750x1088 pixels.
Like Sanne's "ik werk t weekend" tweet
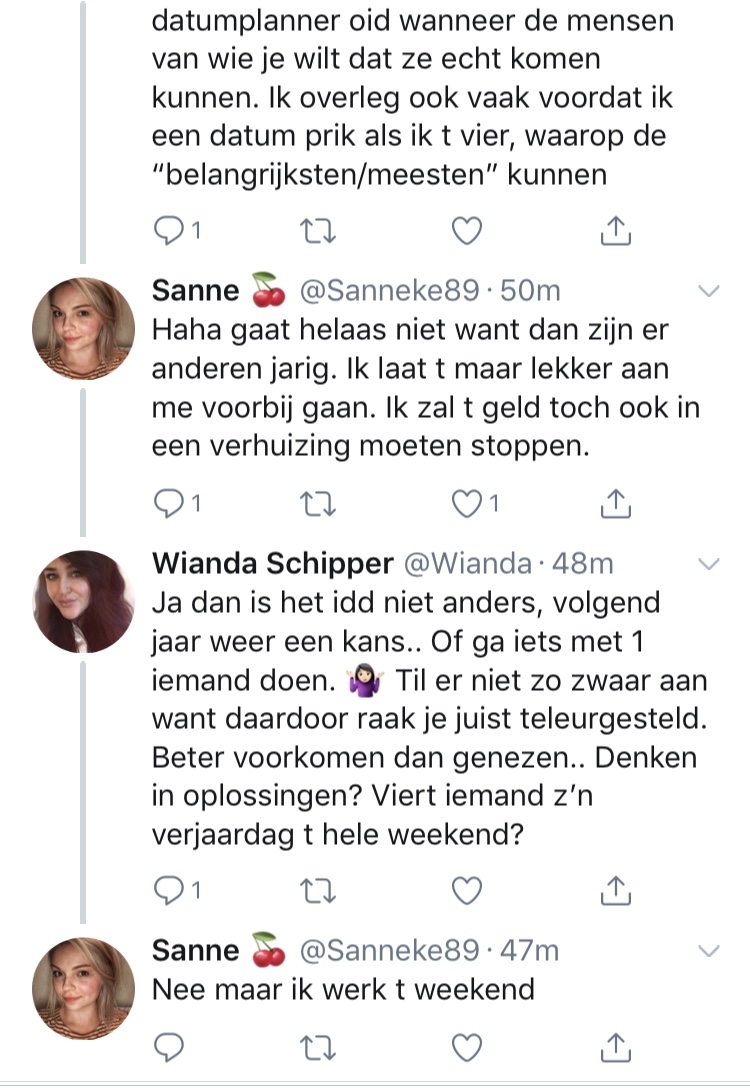coord(465,1047)
